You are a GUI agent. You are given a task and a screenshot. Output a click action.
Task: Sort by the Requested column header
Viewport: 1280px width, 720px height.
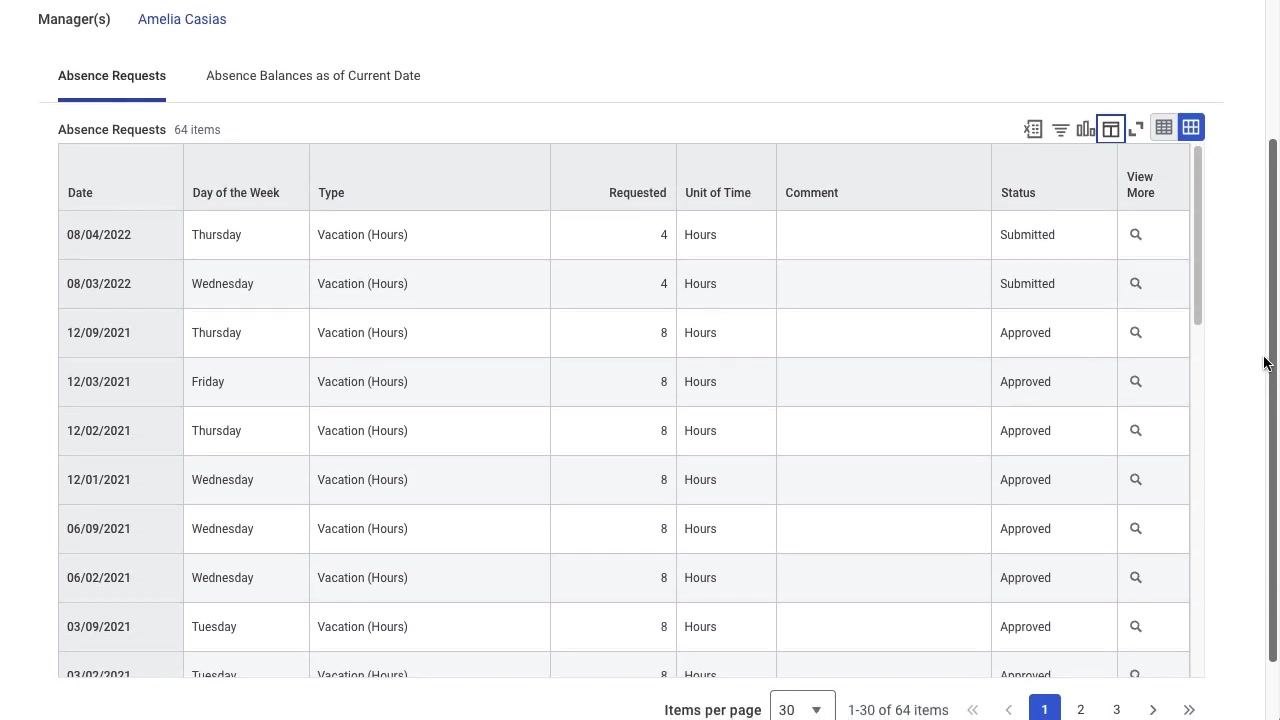pos(613,178)
